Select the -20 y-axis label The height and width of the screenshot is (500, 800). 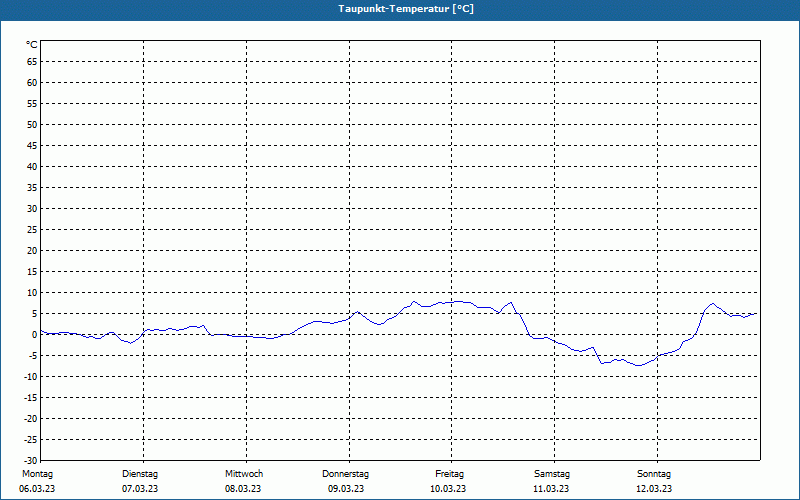[x=31, y=418]
